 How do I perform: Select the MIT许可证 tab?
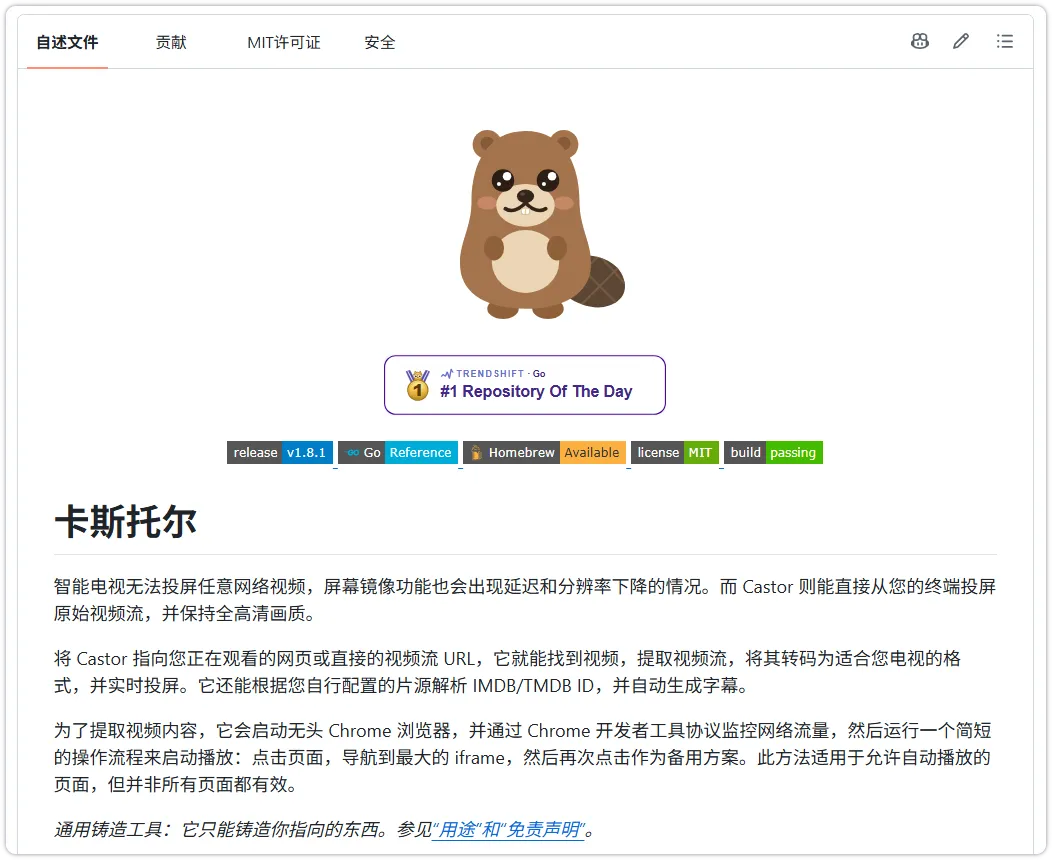coord(284,42)
